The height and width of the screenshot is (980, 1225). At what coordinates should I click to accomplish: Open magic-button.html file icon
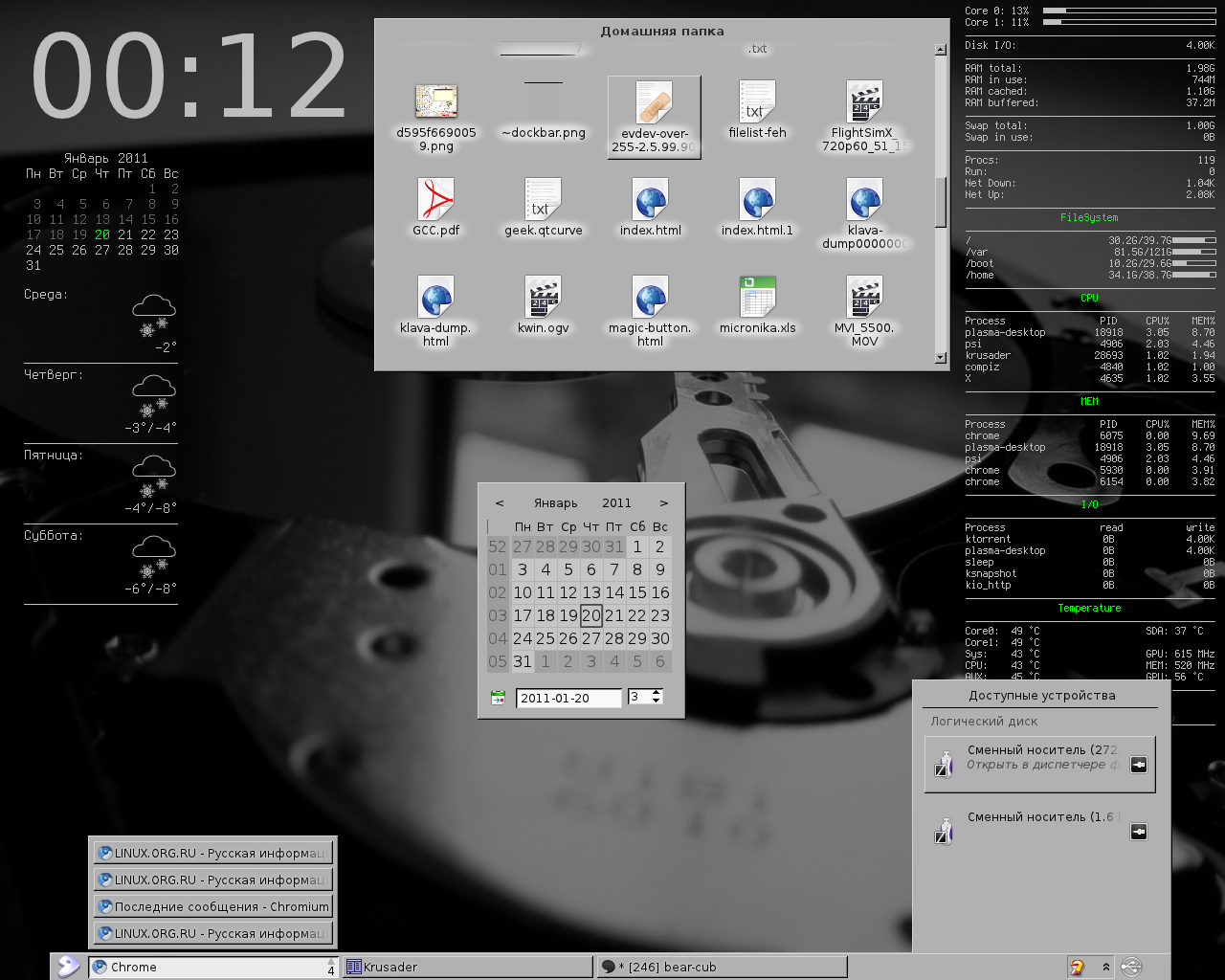click(651, 297)
